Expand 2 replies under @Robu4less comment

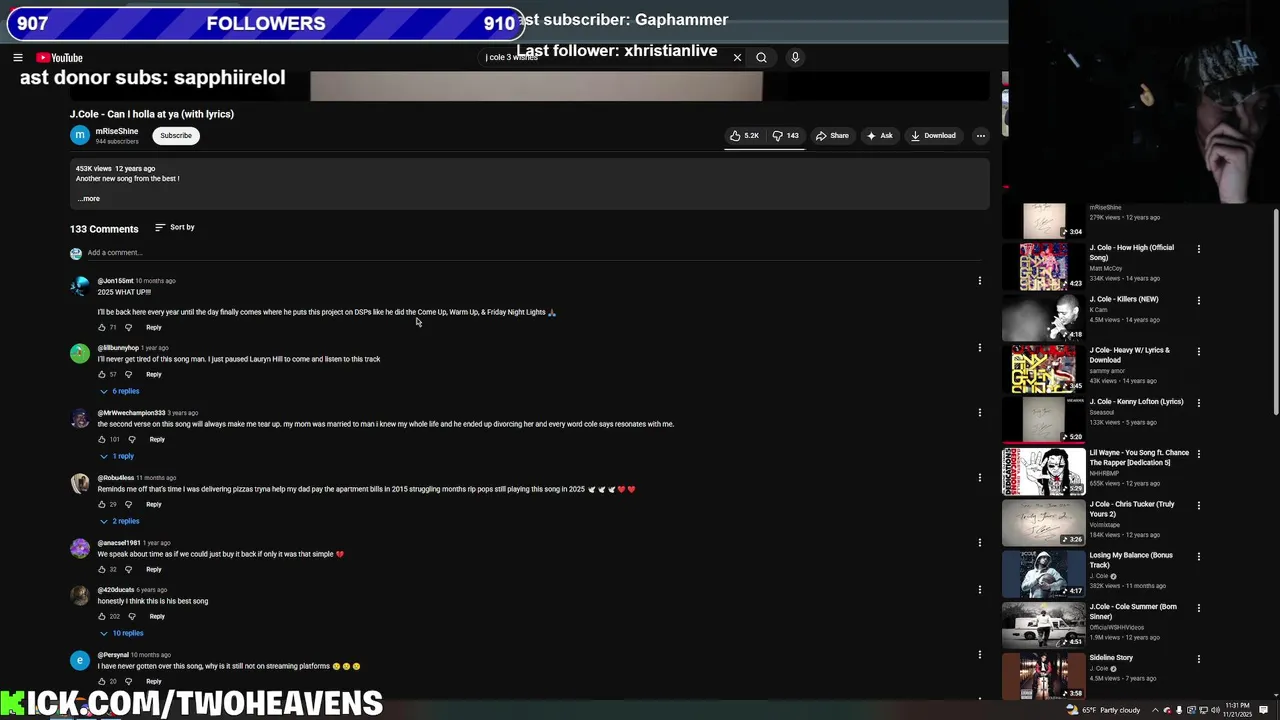[x=120, y=522]
